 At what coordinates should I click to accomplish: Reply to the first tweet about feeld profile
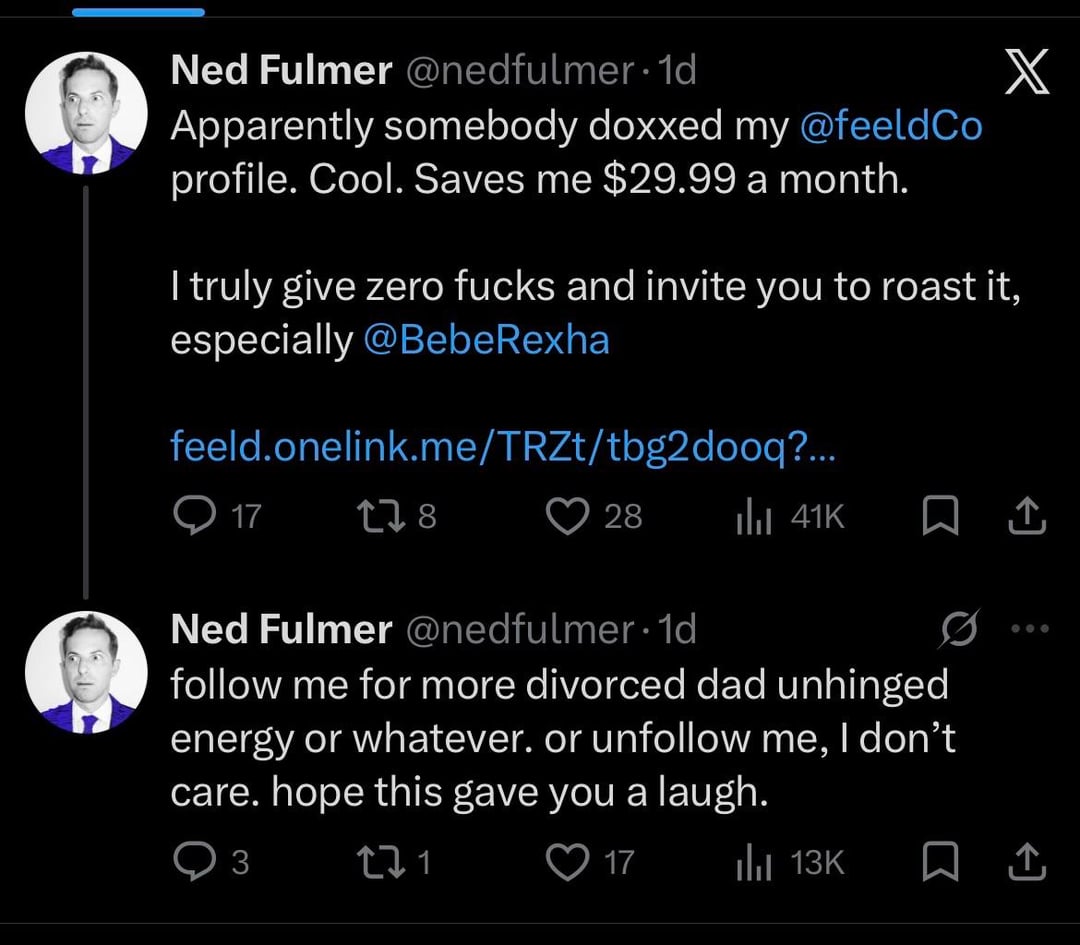(x=190, y=516)
